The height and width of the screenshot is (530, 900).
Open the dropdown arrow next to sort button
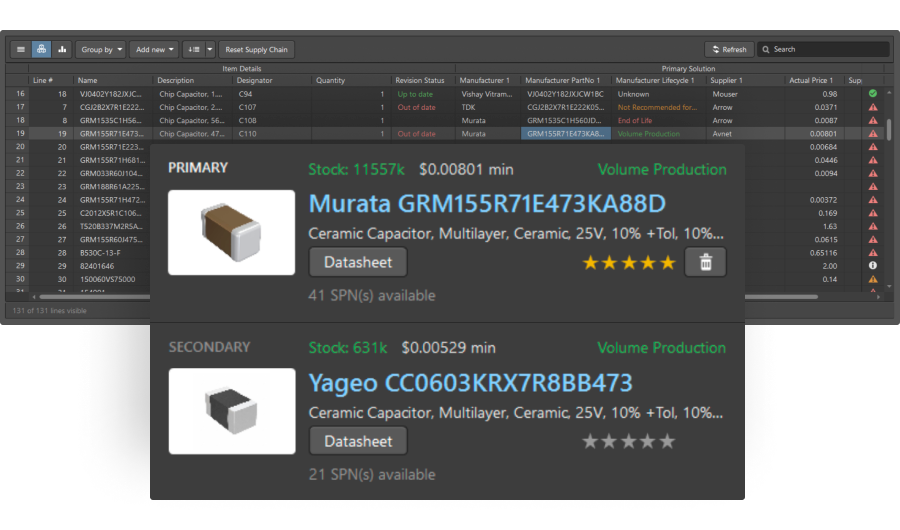tap(210, 49)
